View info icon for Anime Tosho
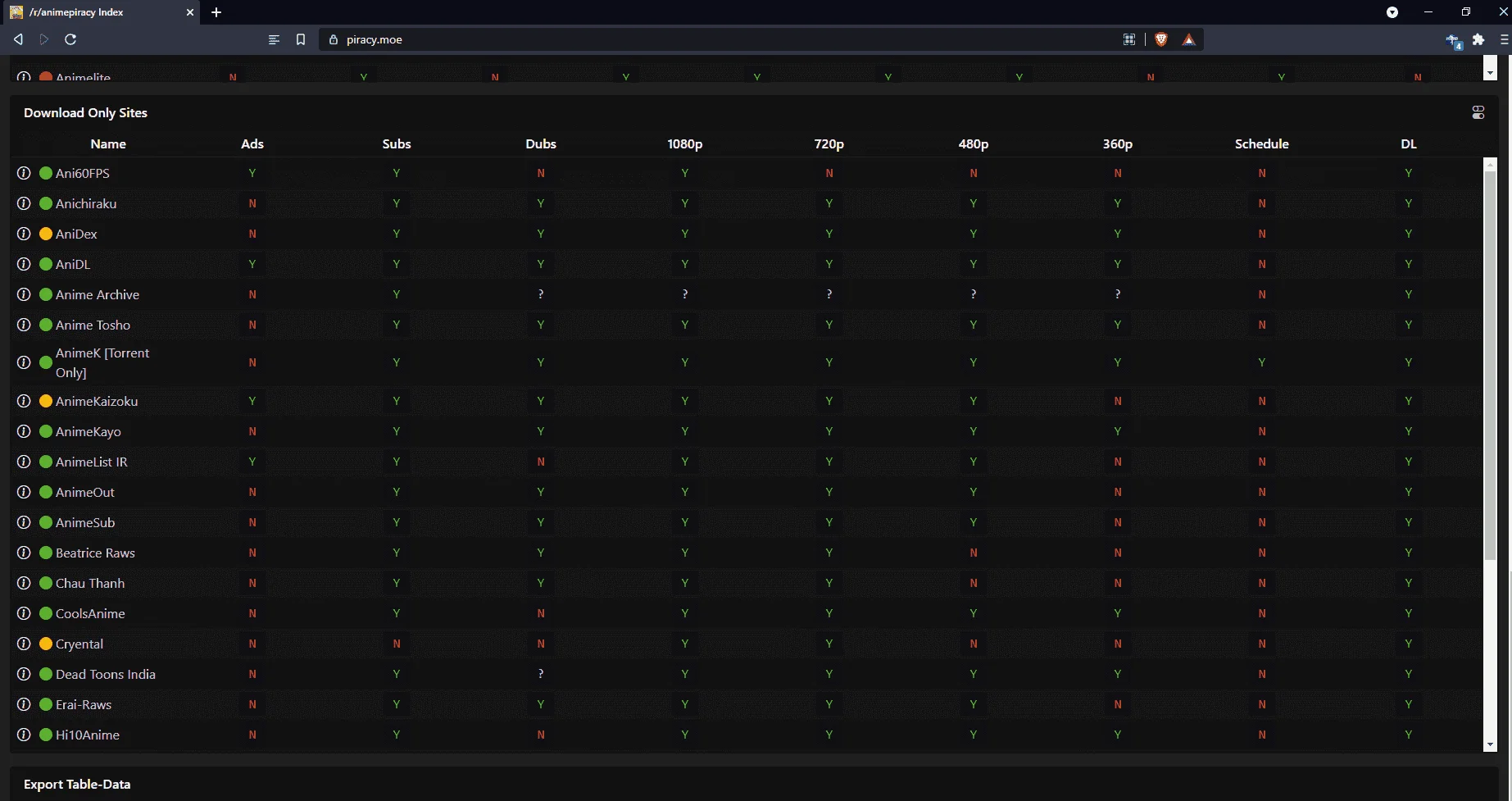The image size is (1512, 801). pos(24,325)
